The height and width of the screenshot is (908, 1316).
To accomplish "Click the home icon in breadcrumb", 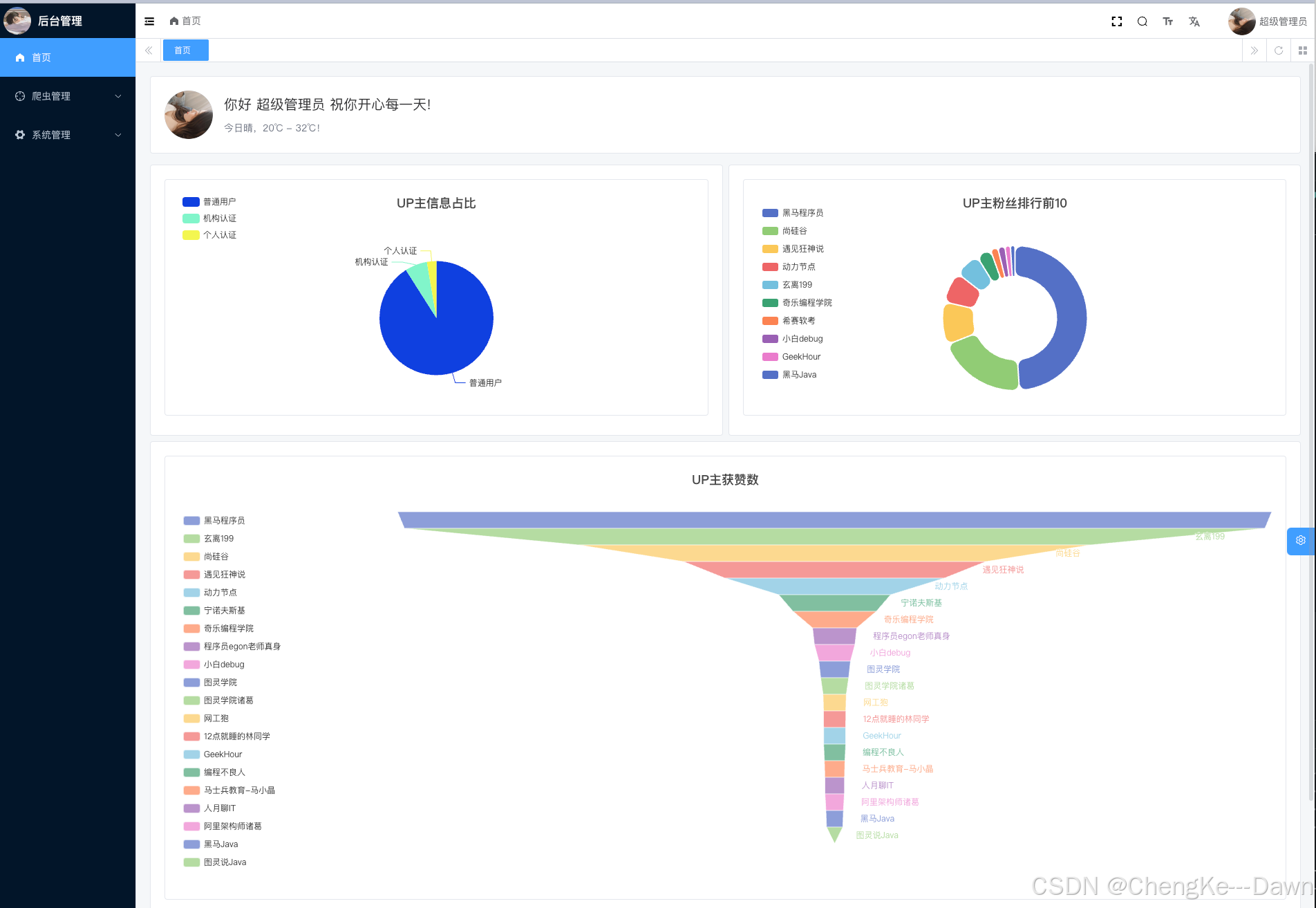I will coord(174,21).
